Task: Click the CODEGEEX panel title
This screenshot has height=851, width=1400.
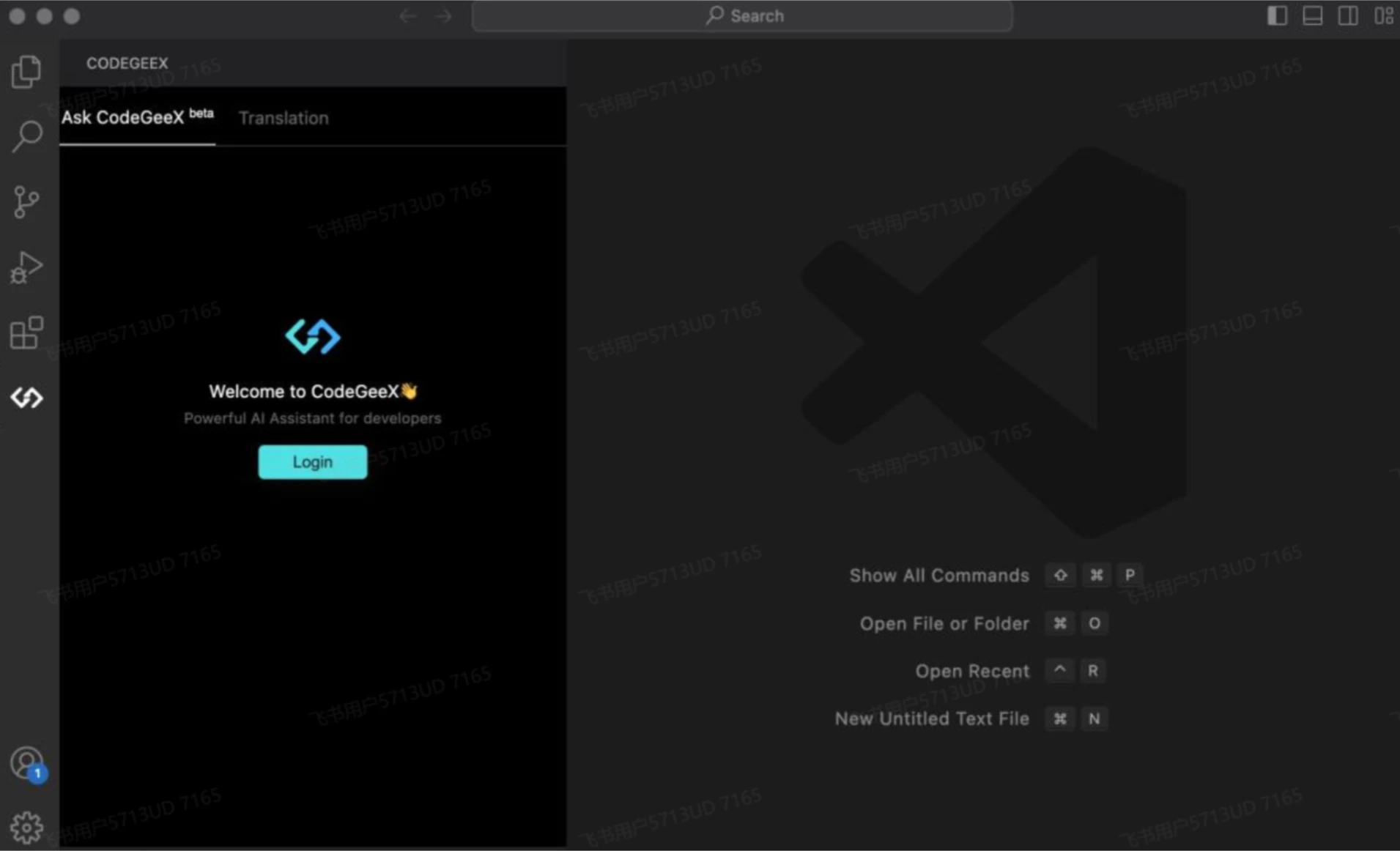Action: coord(127,63)
